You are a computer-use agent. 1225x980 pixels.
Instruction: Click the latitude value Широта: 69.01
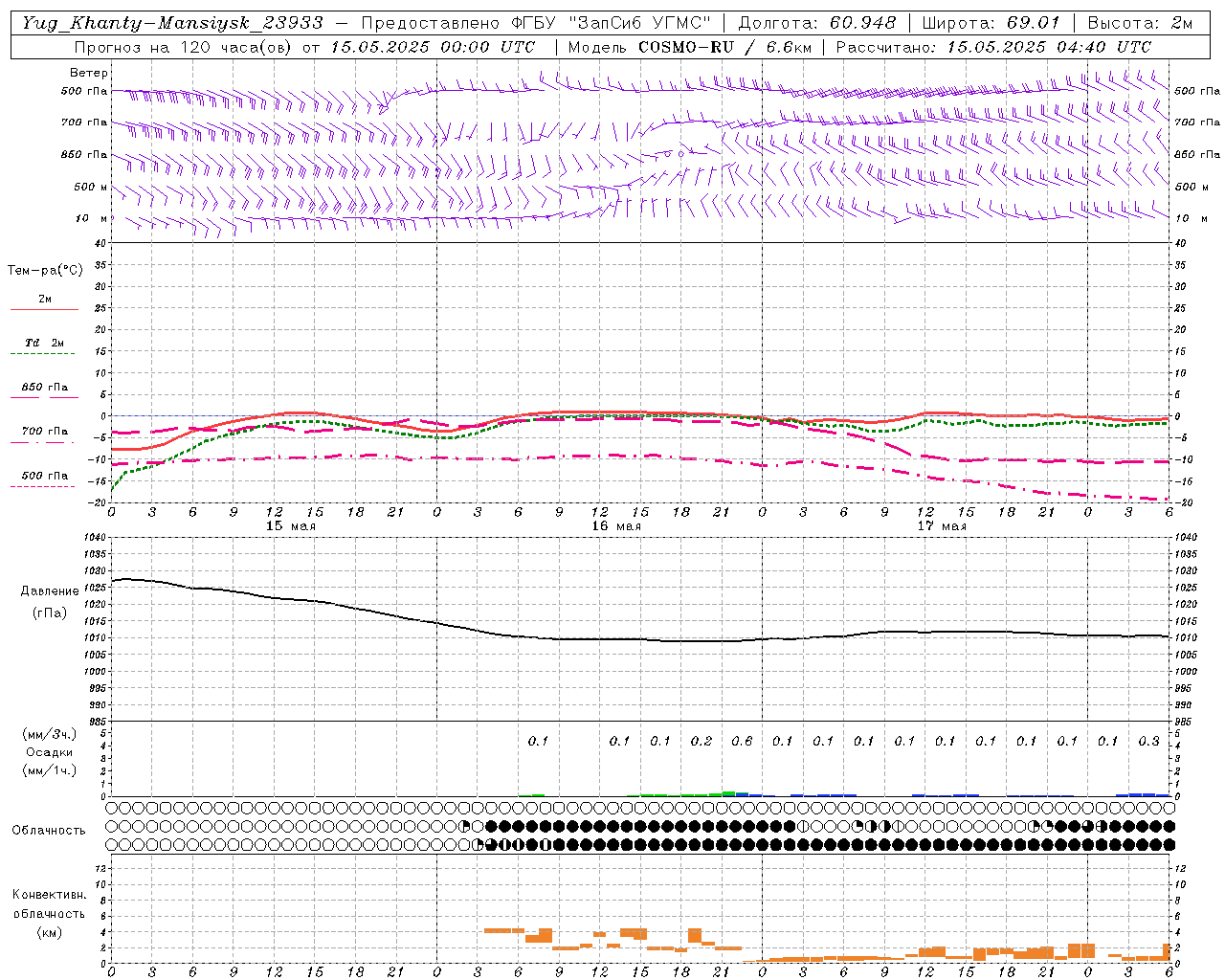[991, 23]
